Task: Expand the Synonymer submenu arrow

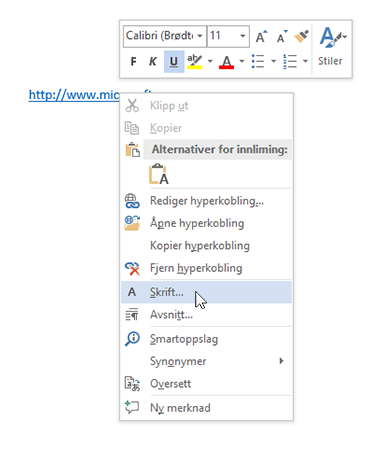Action: pyautogui.click(x=281, y=361)
